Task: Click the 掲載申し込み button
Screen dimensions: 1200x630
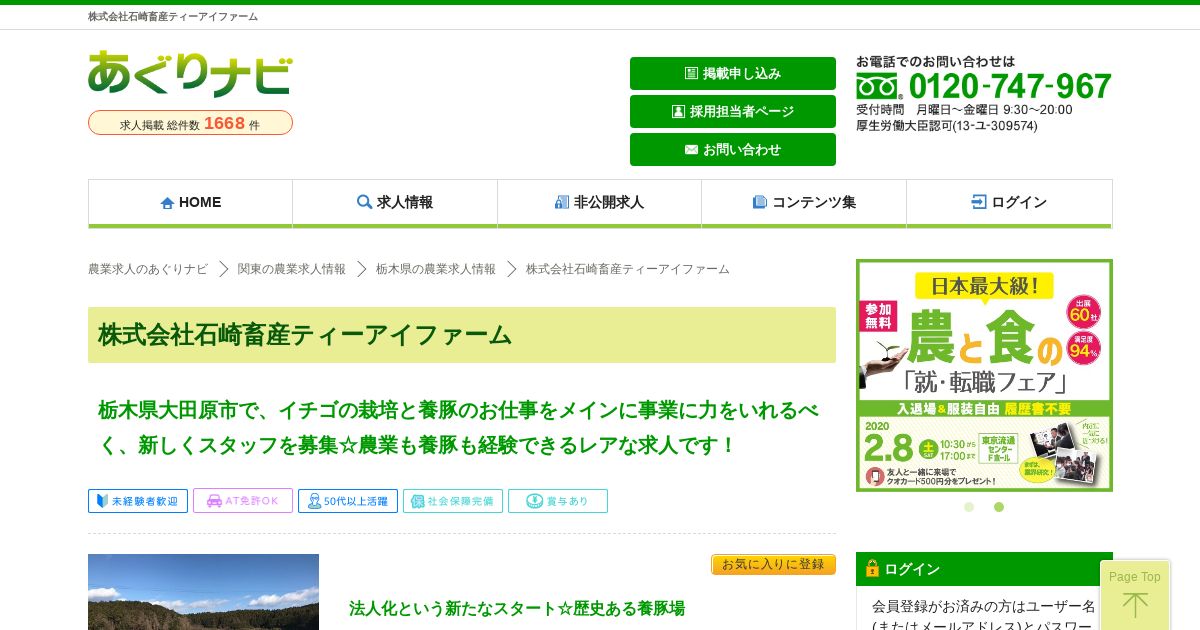Action: click(x=733, y=73)
